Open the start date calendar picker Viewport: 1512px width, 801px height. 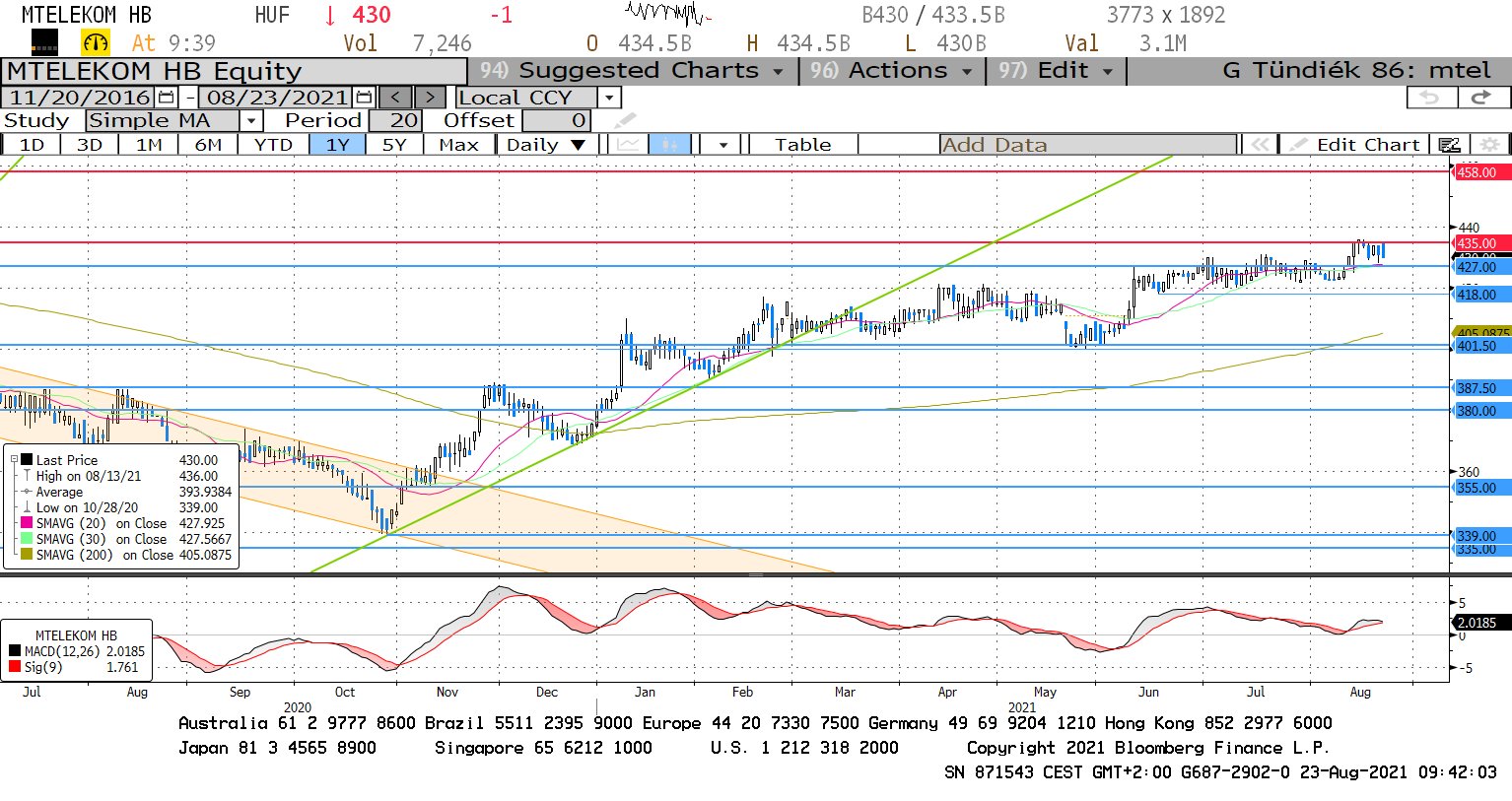pyautogui.click(x=167, y=98)
